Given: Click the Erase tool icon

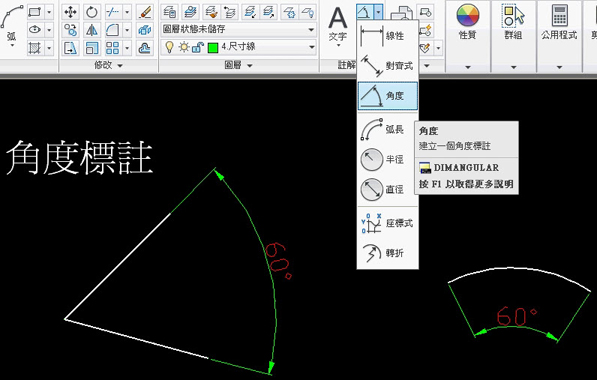Looking at the screenshot, I should pos(145,12).
